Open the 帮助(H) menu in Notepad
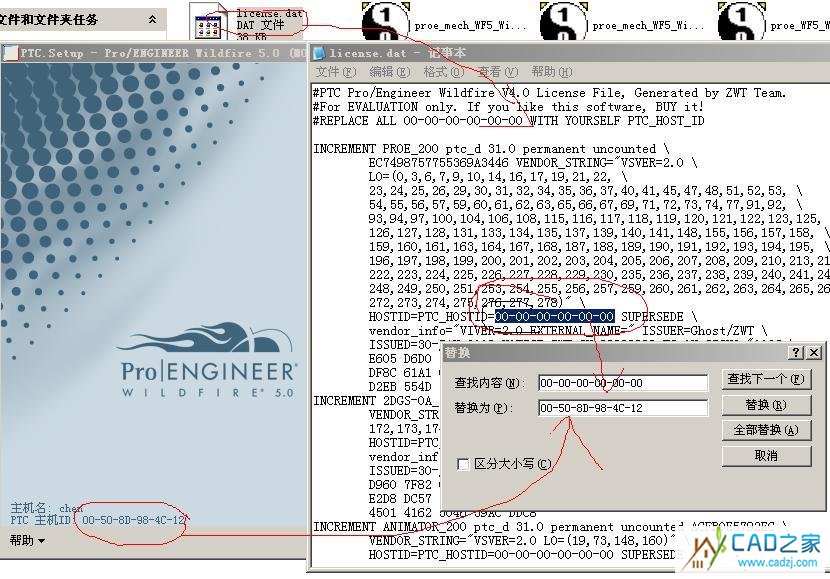Viewport: 830px width, 579px height. [551, 72]
